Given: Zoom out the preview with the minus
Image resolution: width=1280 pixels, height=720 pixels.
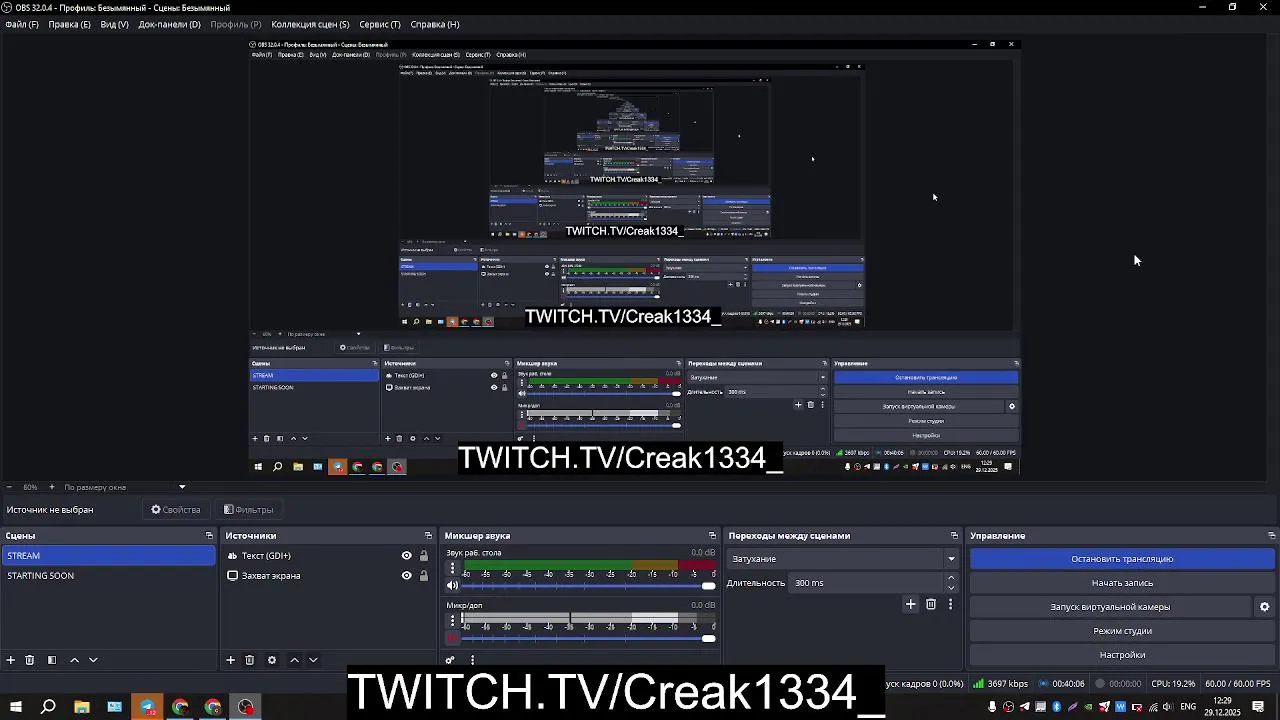Looking at the screenshot, I should point(11,487).
